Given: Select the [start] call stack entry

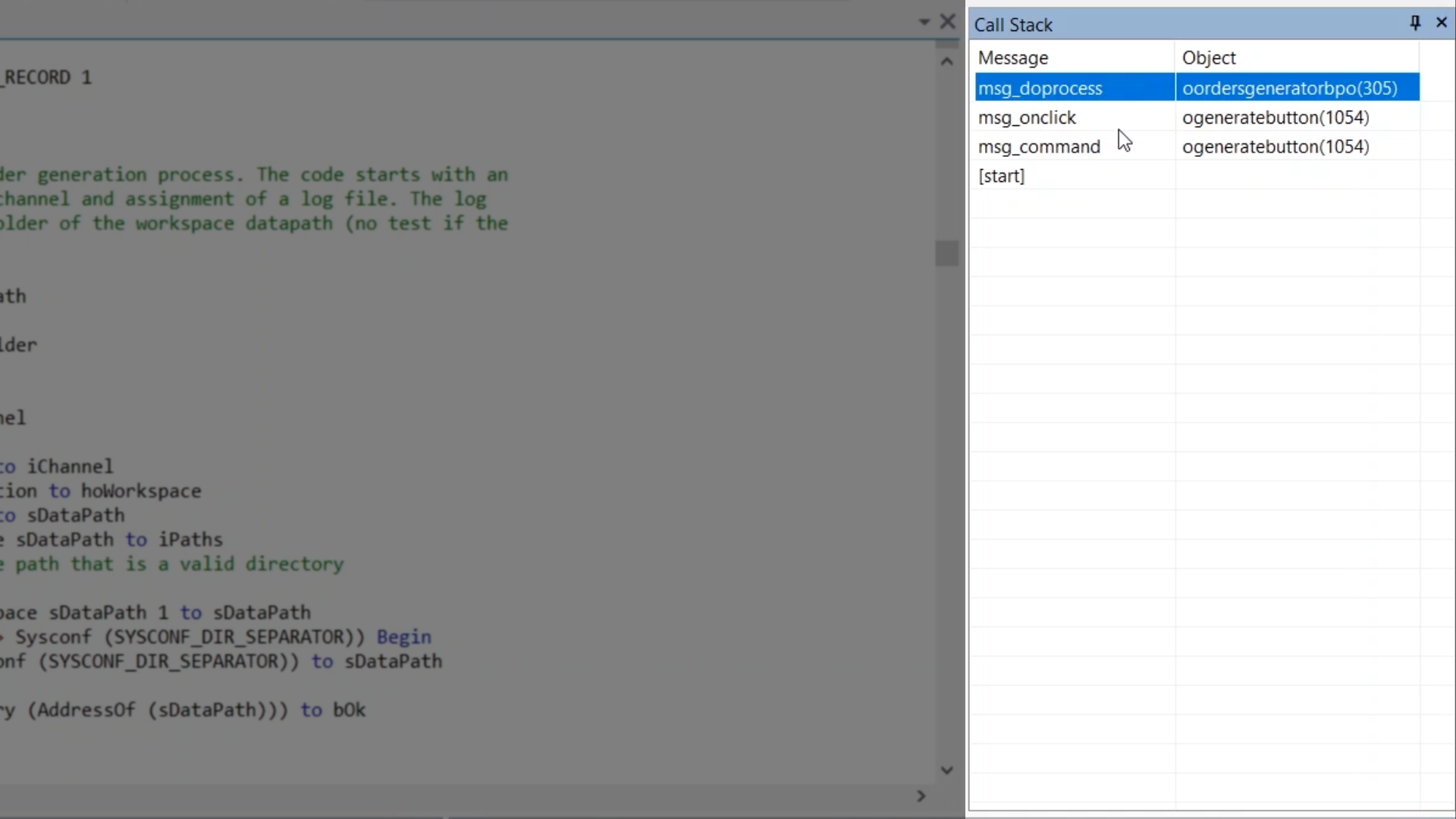Looking at the screenshot, I should click(1001, 176).
